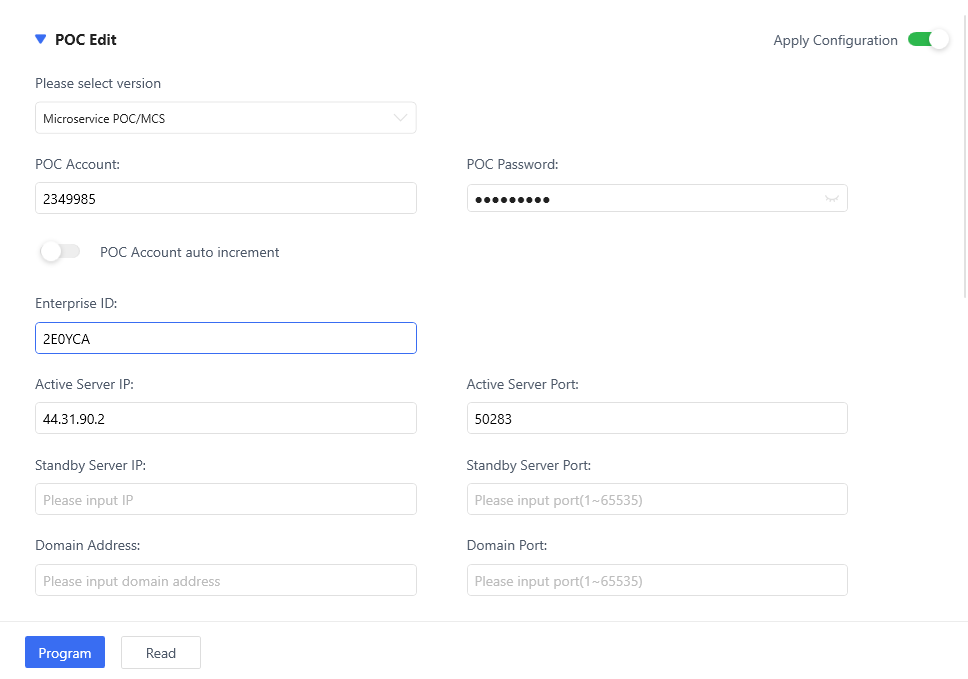968x679 pixels.
Task: Click the POC Account input field
Action: 225,199
